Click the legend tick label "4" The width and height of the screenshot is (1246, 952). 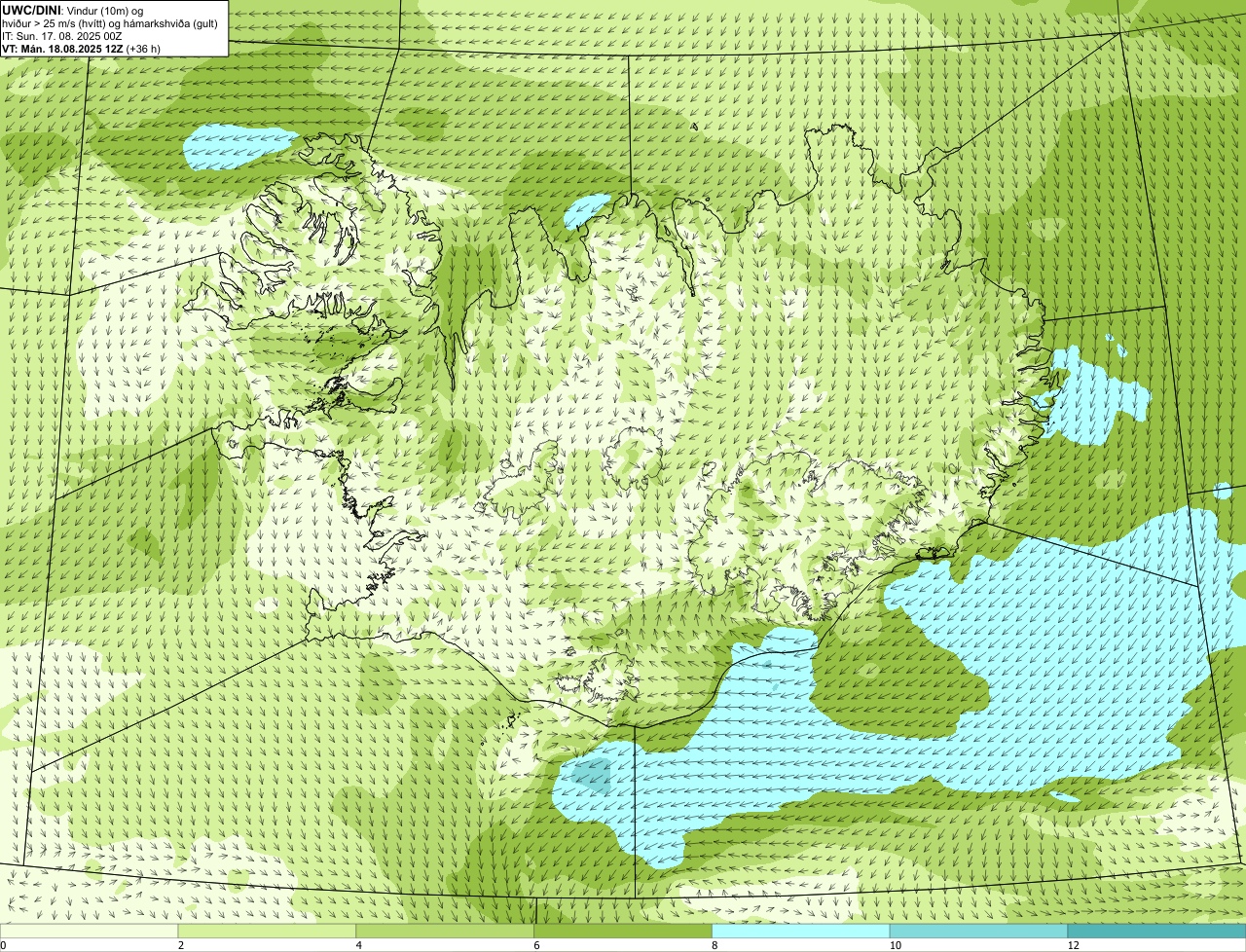point(359,945)
